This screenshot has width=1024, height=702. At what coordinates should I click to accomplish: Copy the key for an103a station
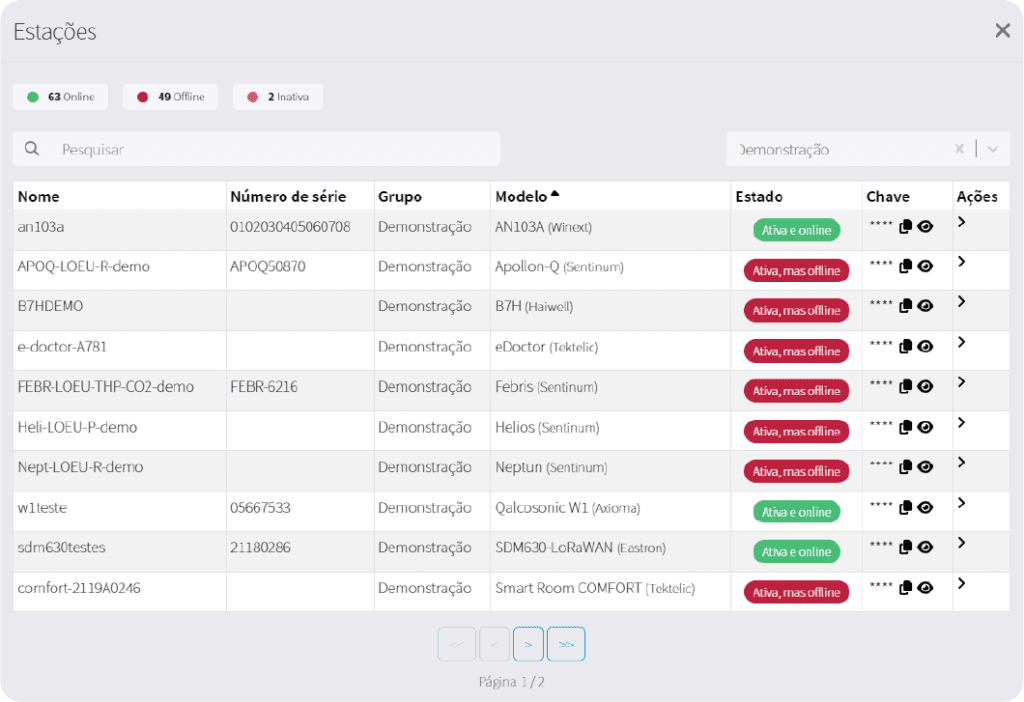point(905,227)
